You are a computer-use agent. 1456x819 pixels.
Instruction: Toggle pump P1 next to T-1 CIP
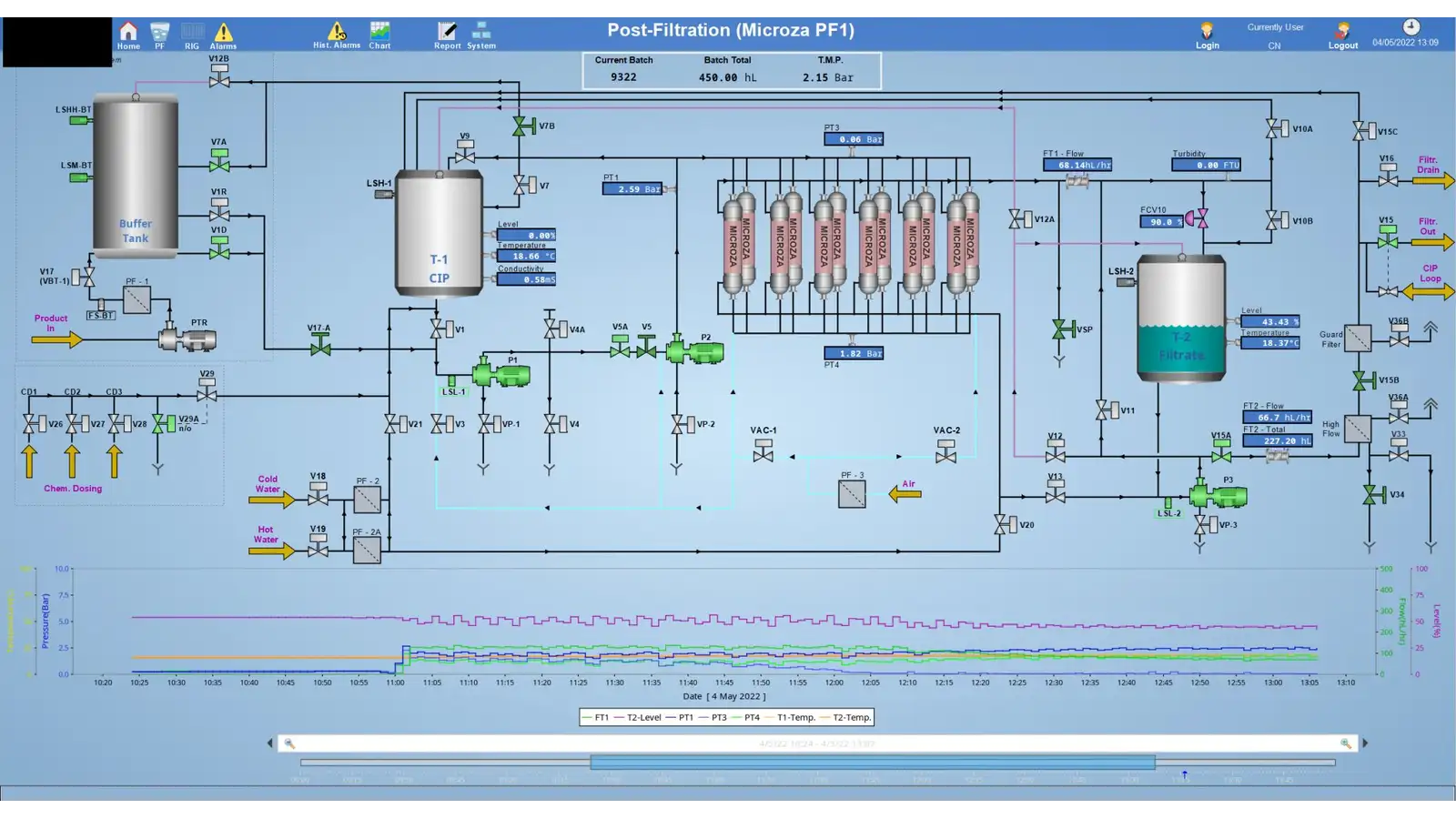(x=500, y=374)
